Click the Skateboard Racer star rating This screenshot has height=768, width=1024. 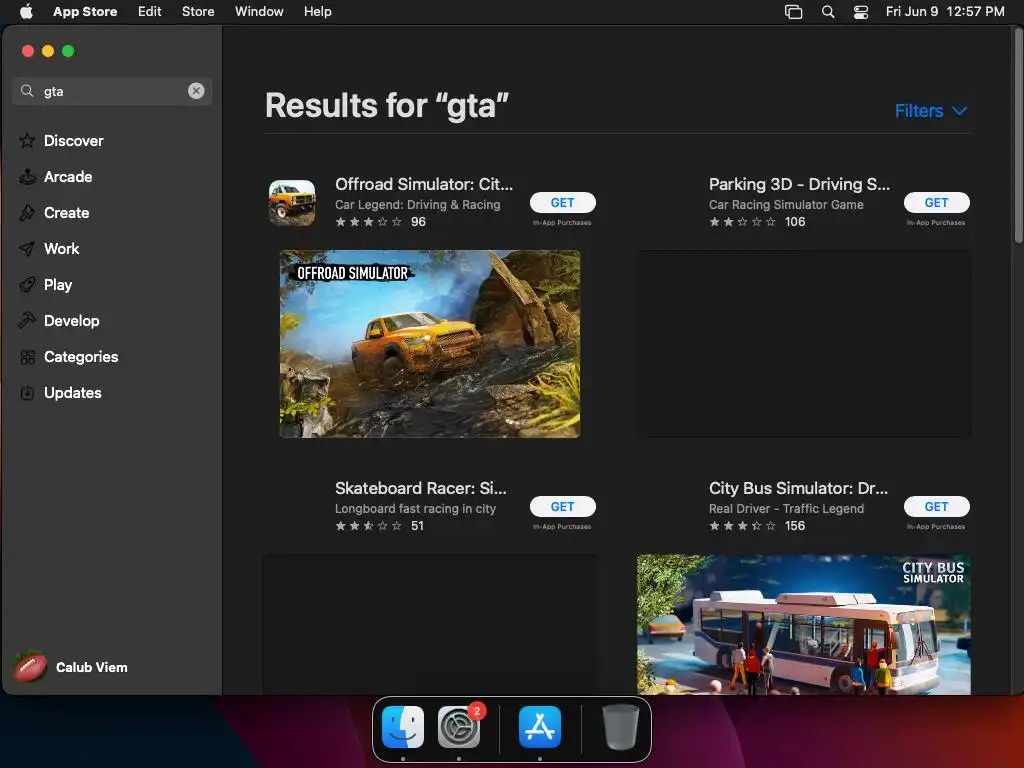pyautogui.click(x=368, y=526)
